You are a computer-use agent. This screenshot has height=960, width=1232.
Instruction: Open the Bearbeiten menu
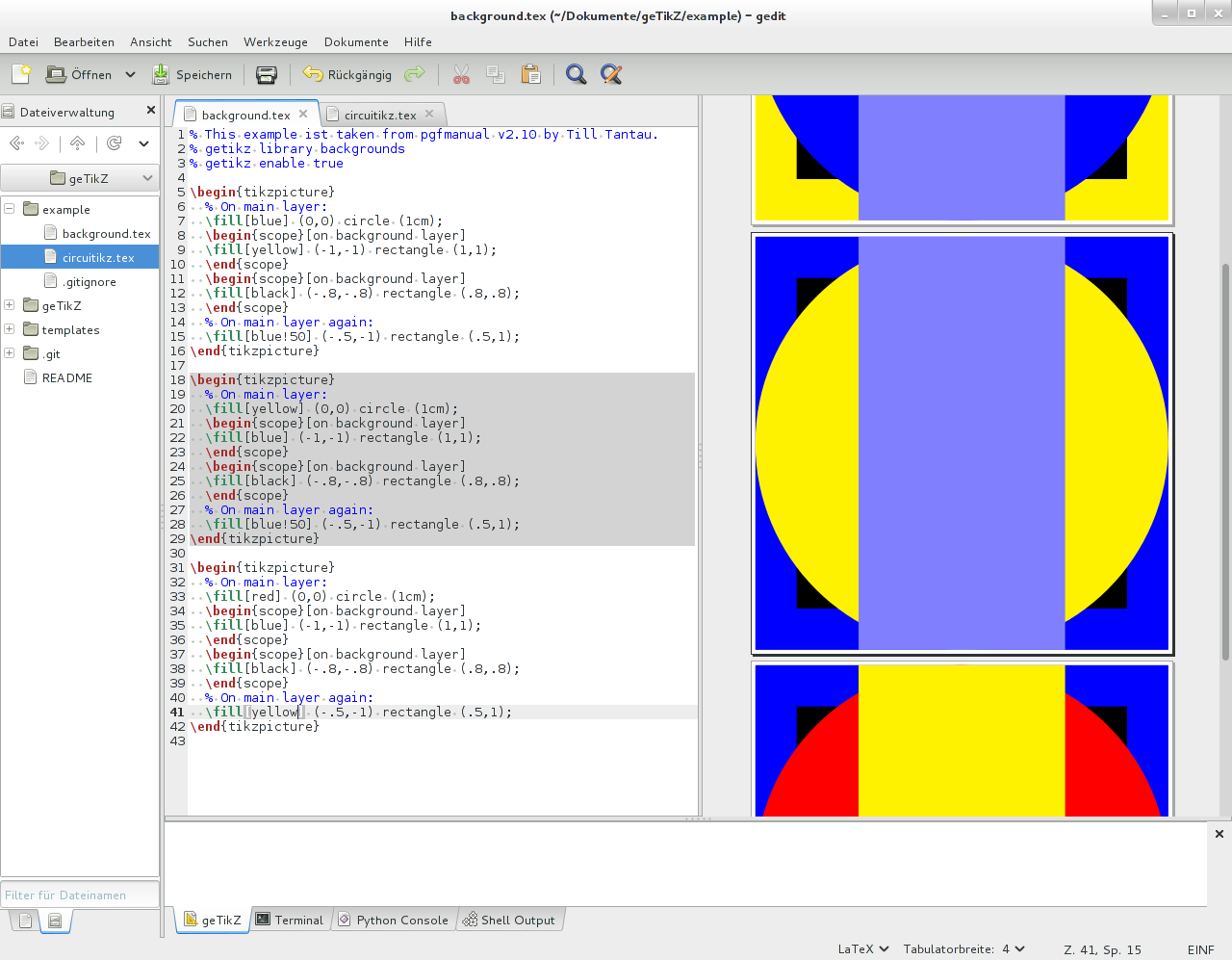tap(84, 41)
